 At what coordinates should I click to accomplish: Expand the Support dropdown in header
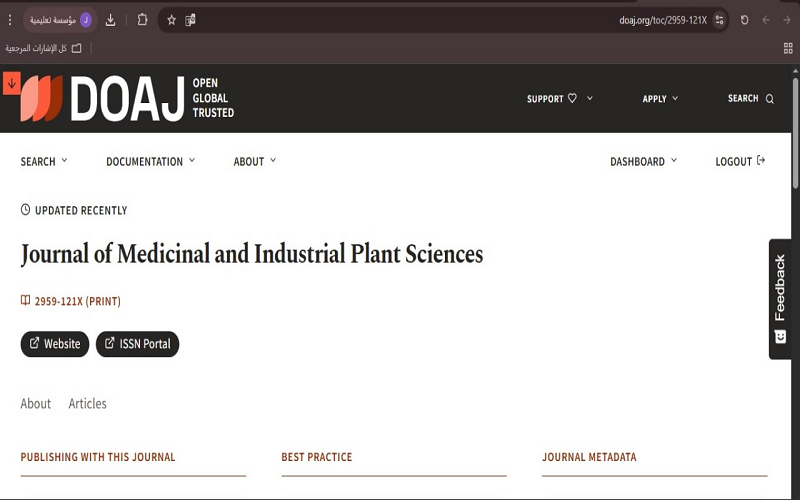click(559, 99)
